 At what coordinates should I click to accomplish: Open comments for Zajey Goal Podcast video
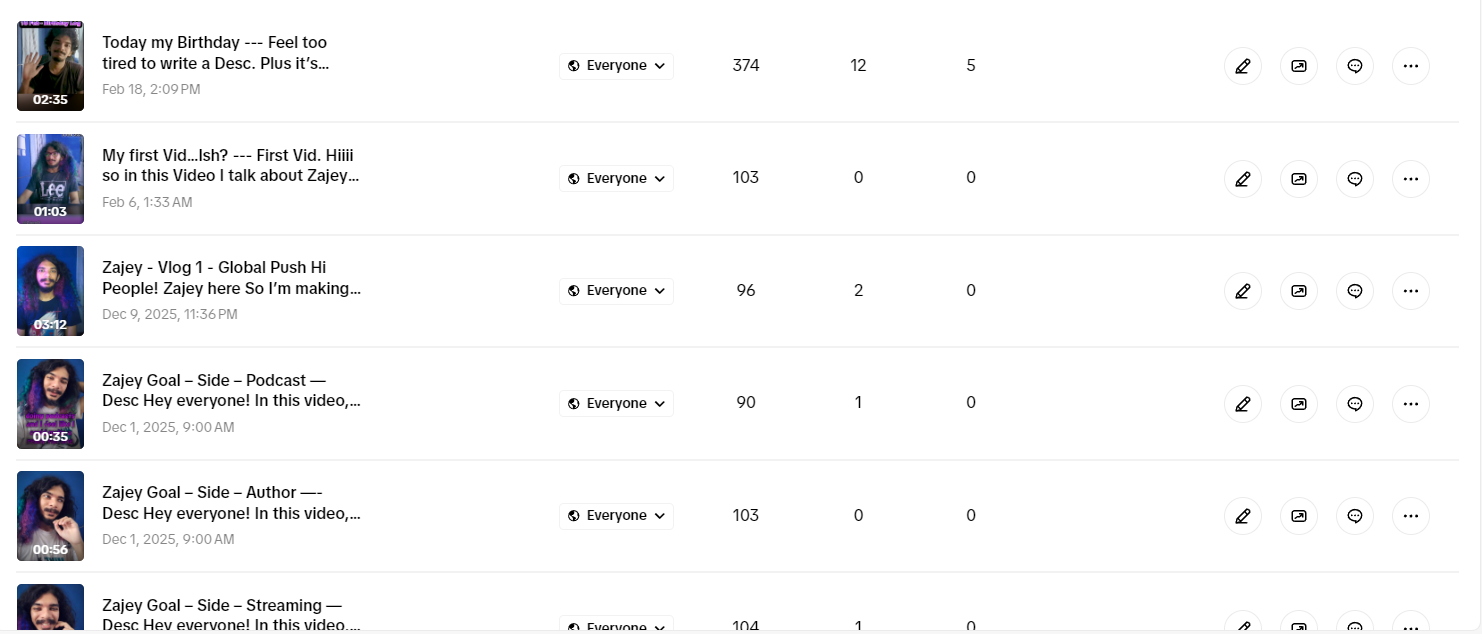(1354, 404)
